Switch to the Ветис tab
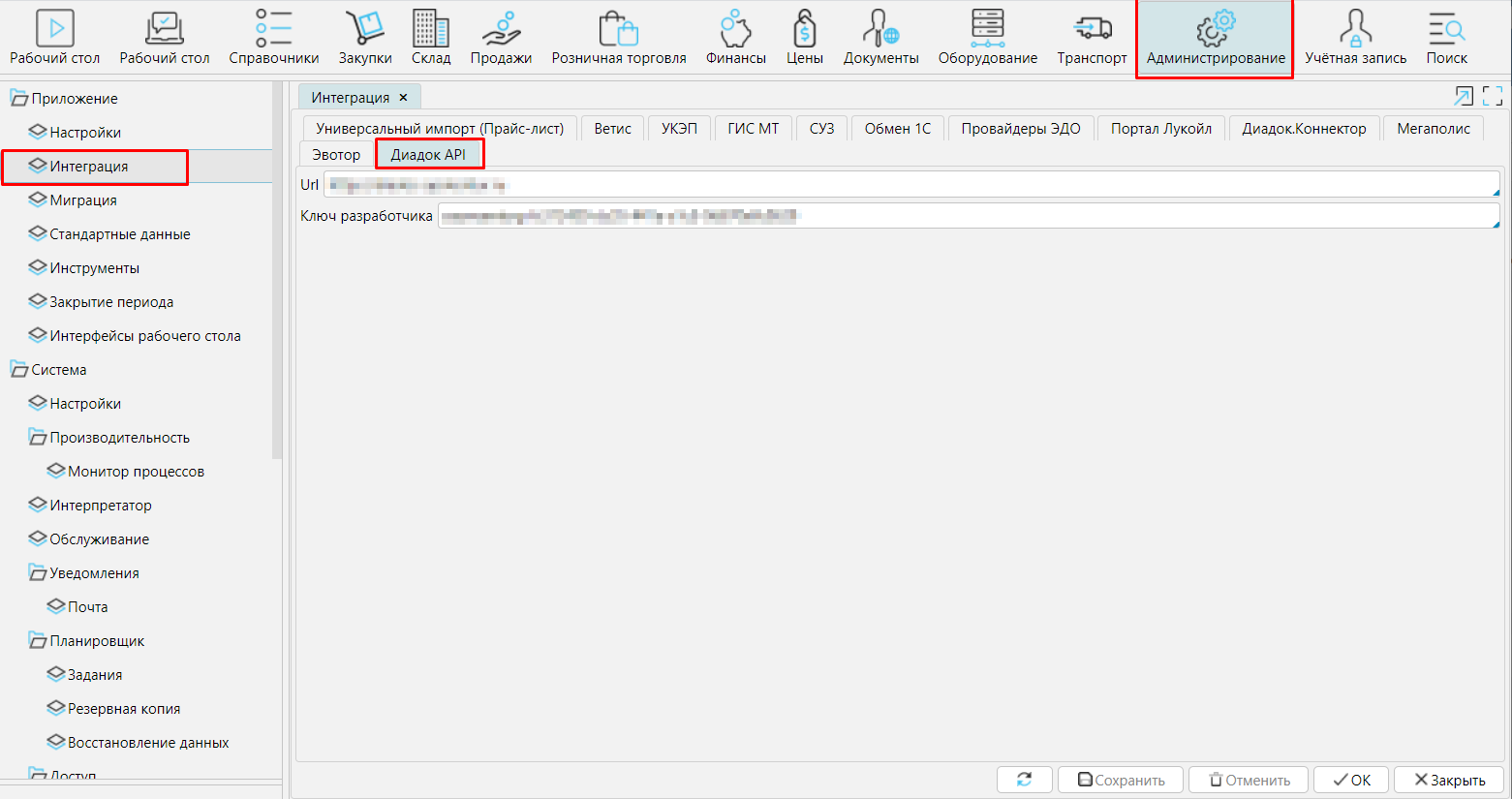This screenshot has height=799, width=1512. [612, 129]
